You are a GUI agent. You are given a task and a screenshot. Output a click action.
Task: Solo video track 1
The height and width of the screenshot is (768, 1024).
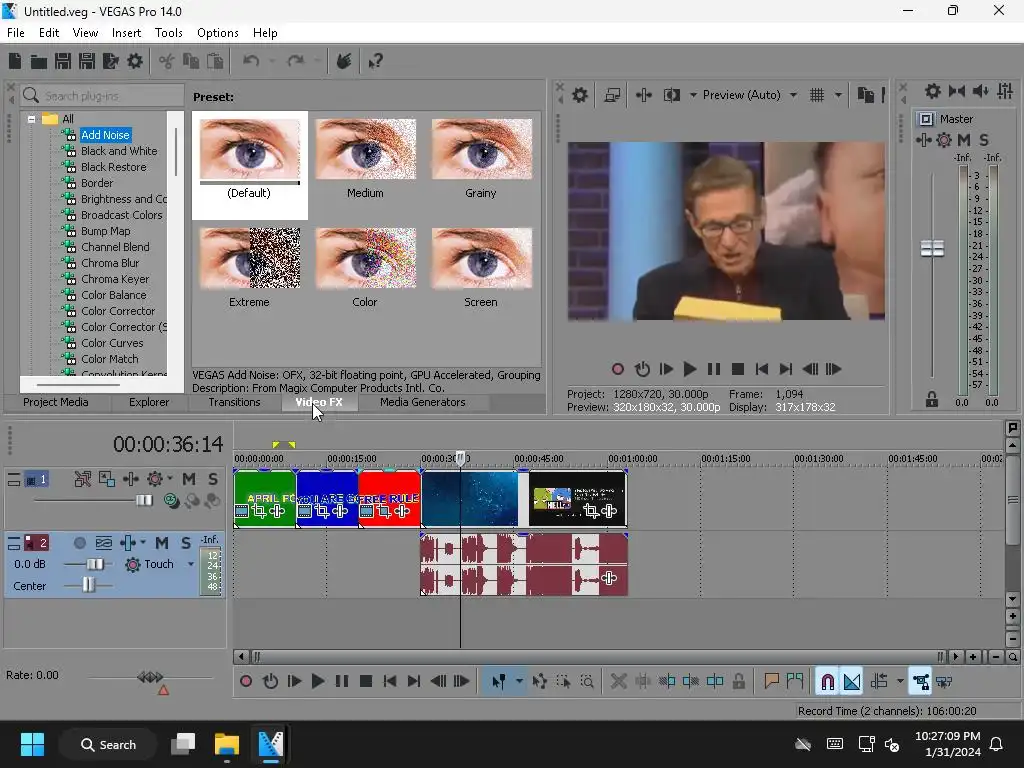click(213, 479)
